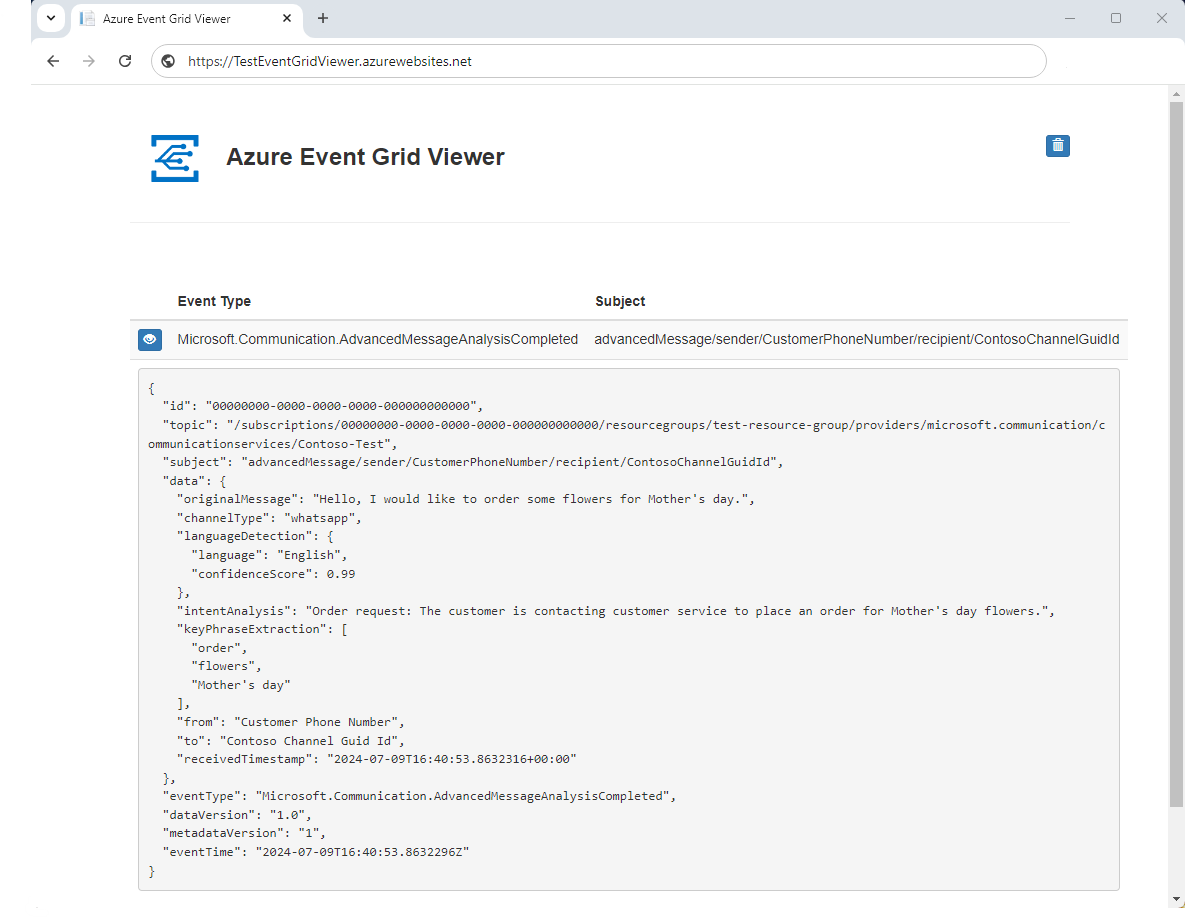The width and height of the screenshot is (1185, 919).
Task: Open the tab search dropdown chevron
Action: 51,18
